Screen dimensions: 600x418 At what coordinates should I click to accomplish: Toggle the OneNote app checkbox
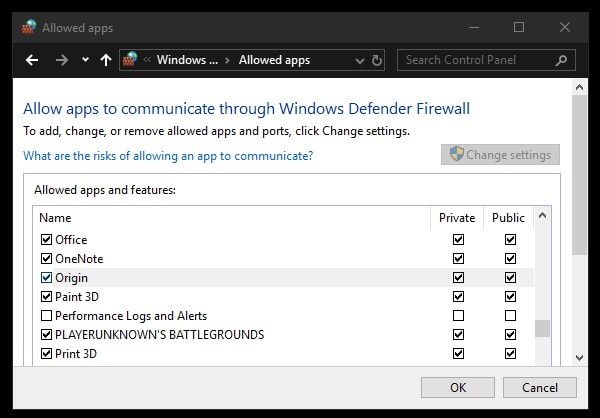46,259
